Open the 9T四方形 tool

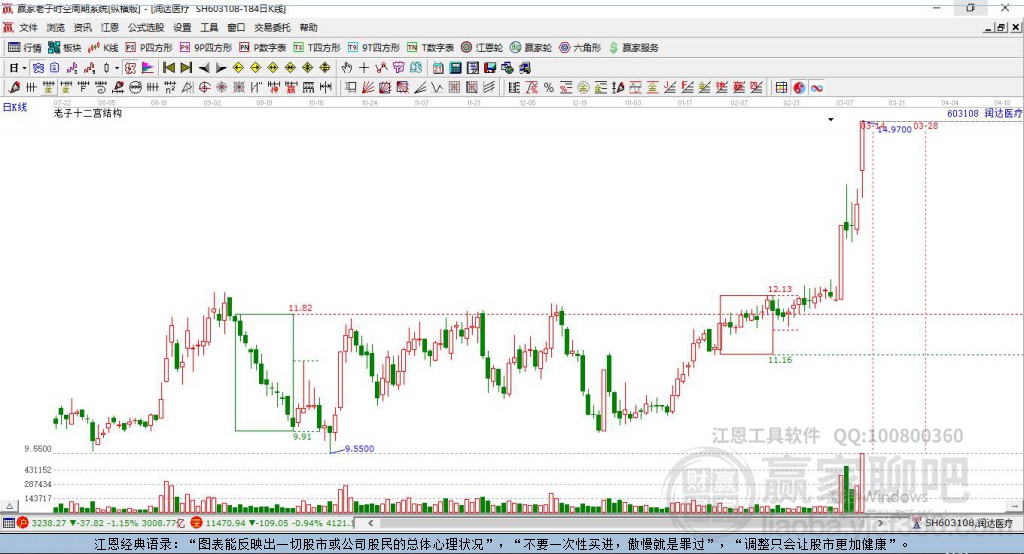[x=374, y=48]
